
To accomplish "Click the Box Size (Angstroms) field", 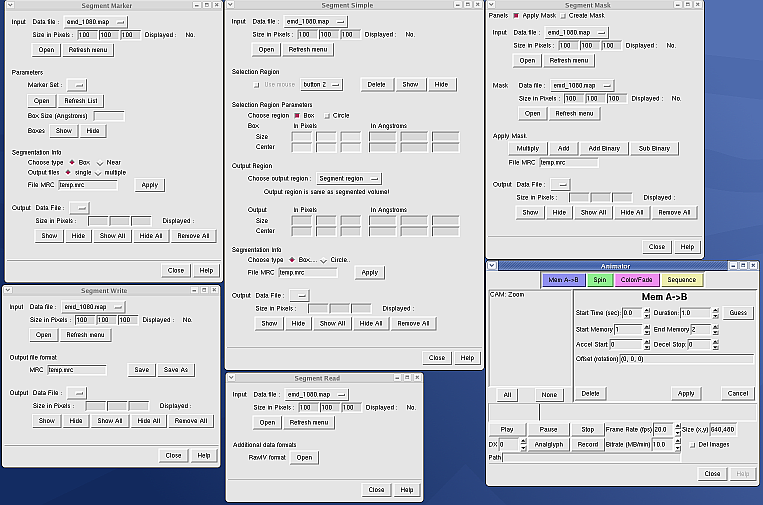I will [108, 116].
